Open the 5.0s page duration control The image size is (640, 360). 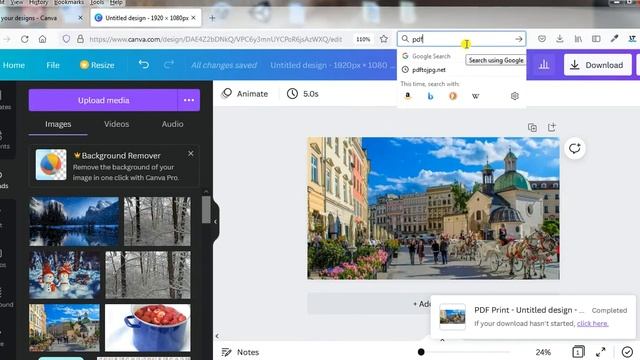coord(303,94)
